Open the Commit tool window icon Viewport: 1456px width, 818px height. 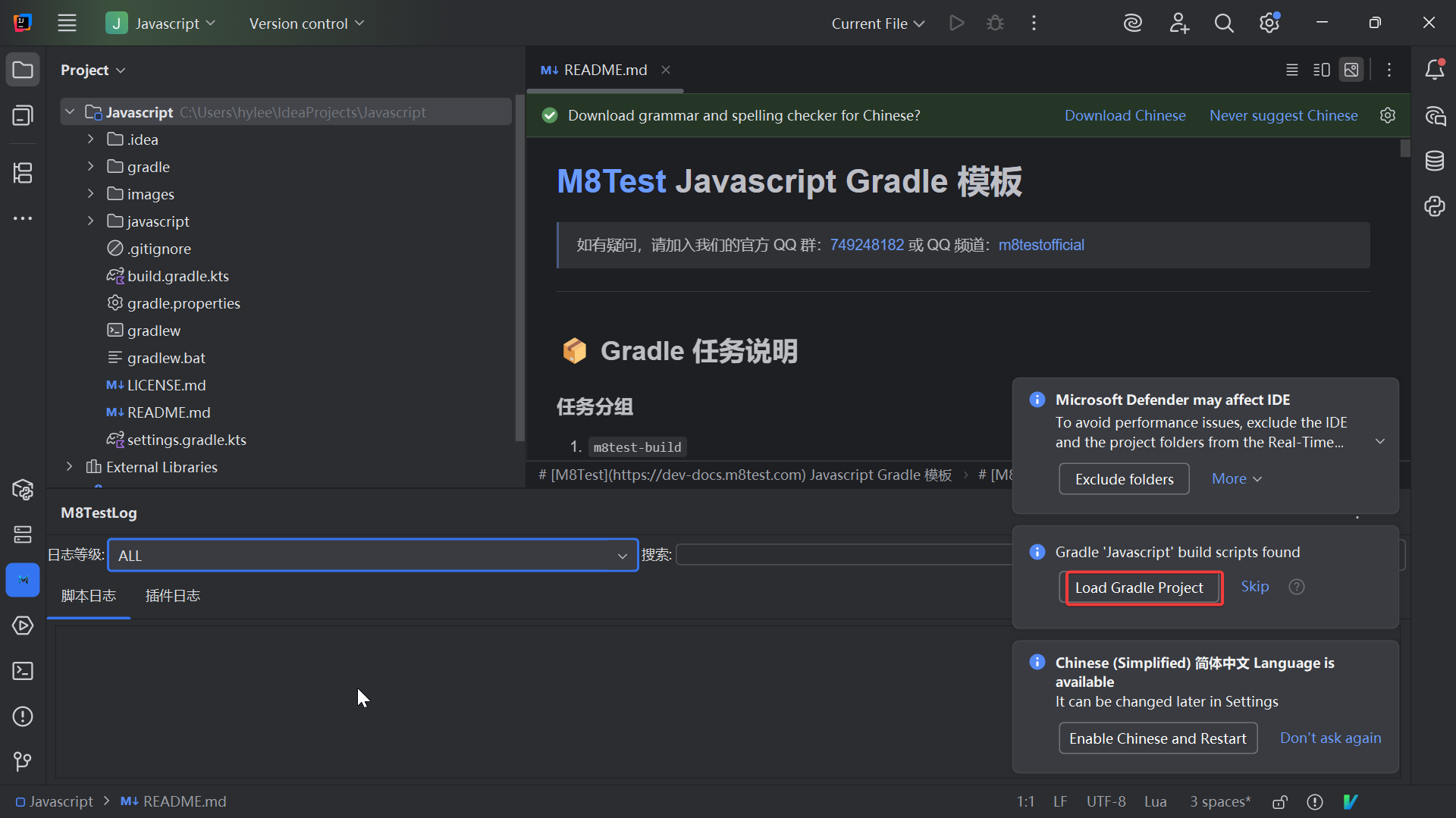point(23,116)
